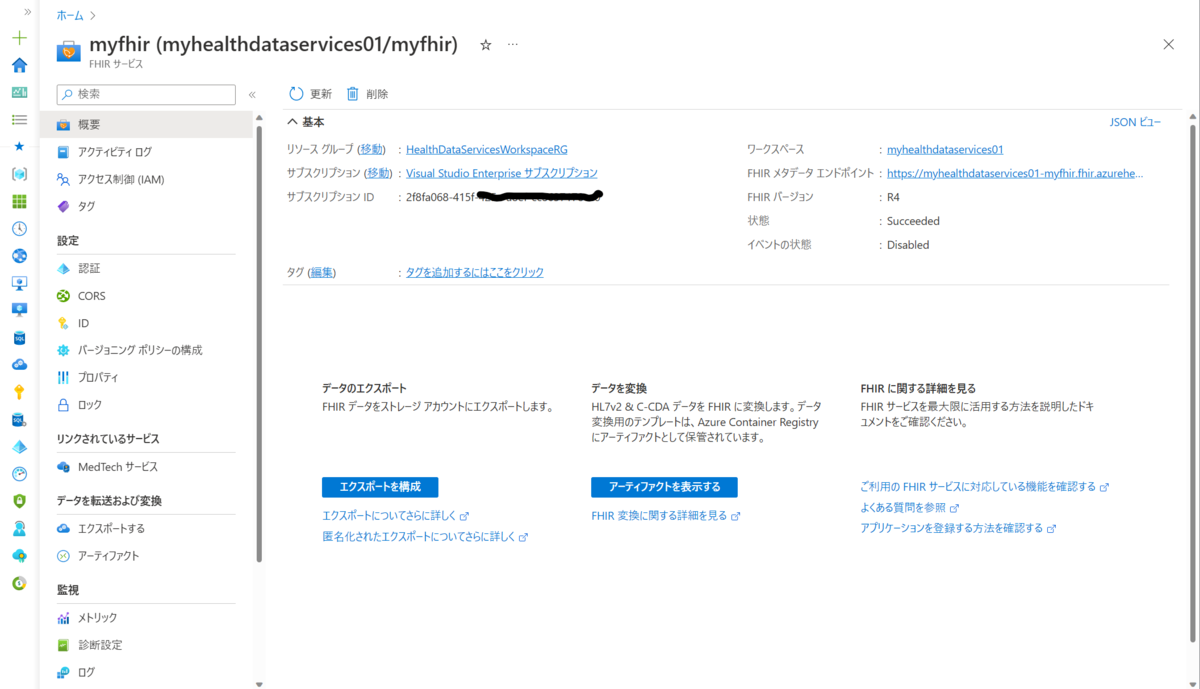Image resolution: width=1200 pixels, height=689 pixels.
Task: Expand the far-left portal menu chevrons
Action: [27, 12]
